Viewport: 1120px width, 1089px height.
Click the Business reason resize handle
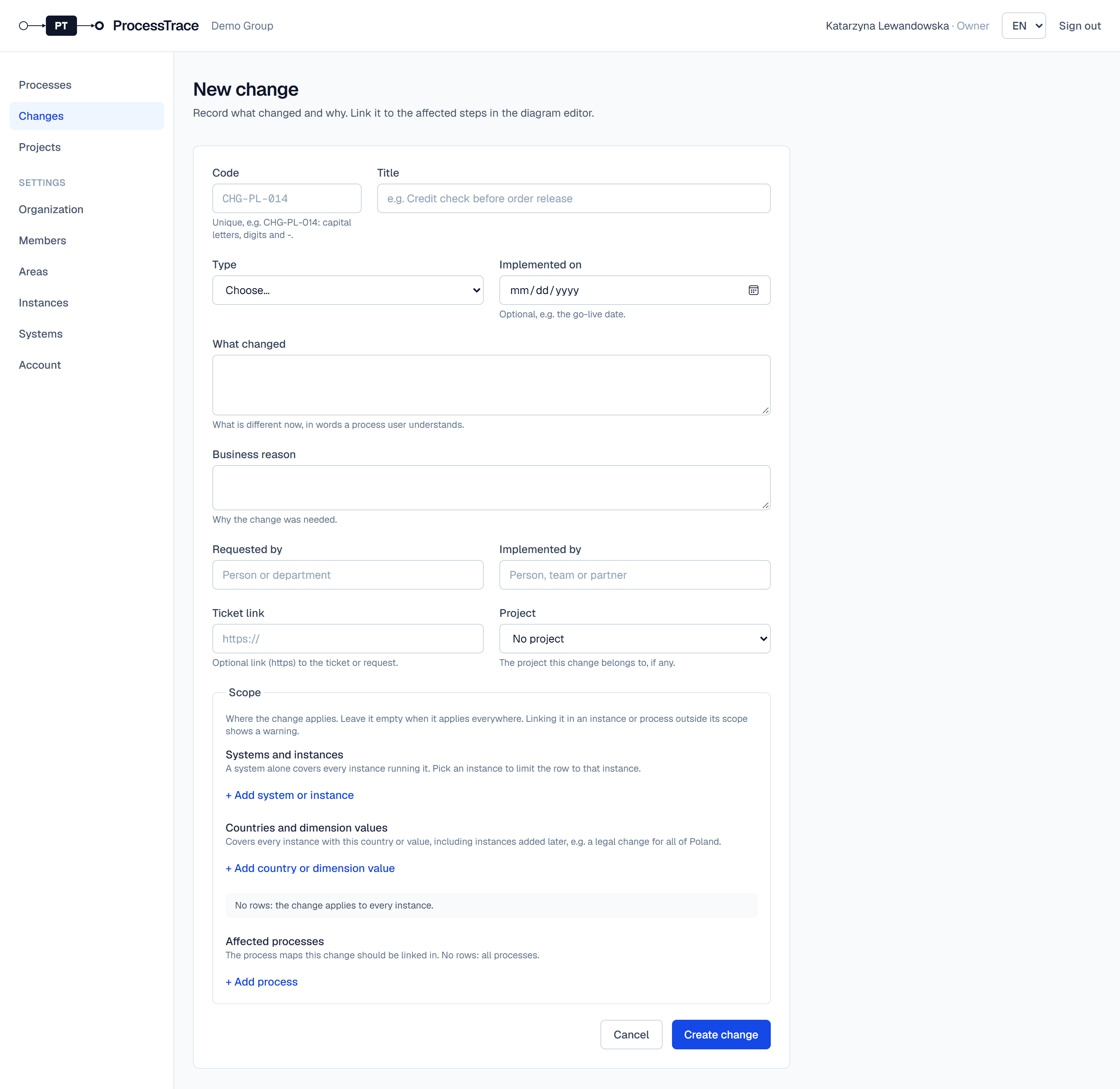[765, 505]
